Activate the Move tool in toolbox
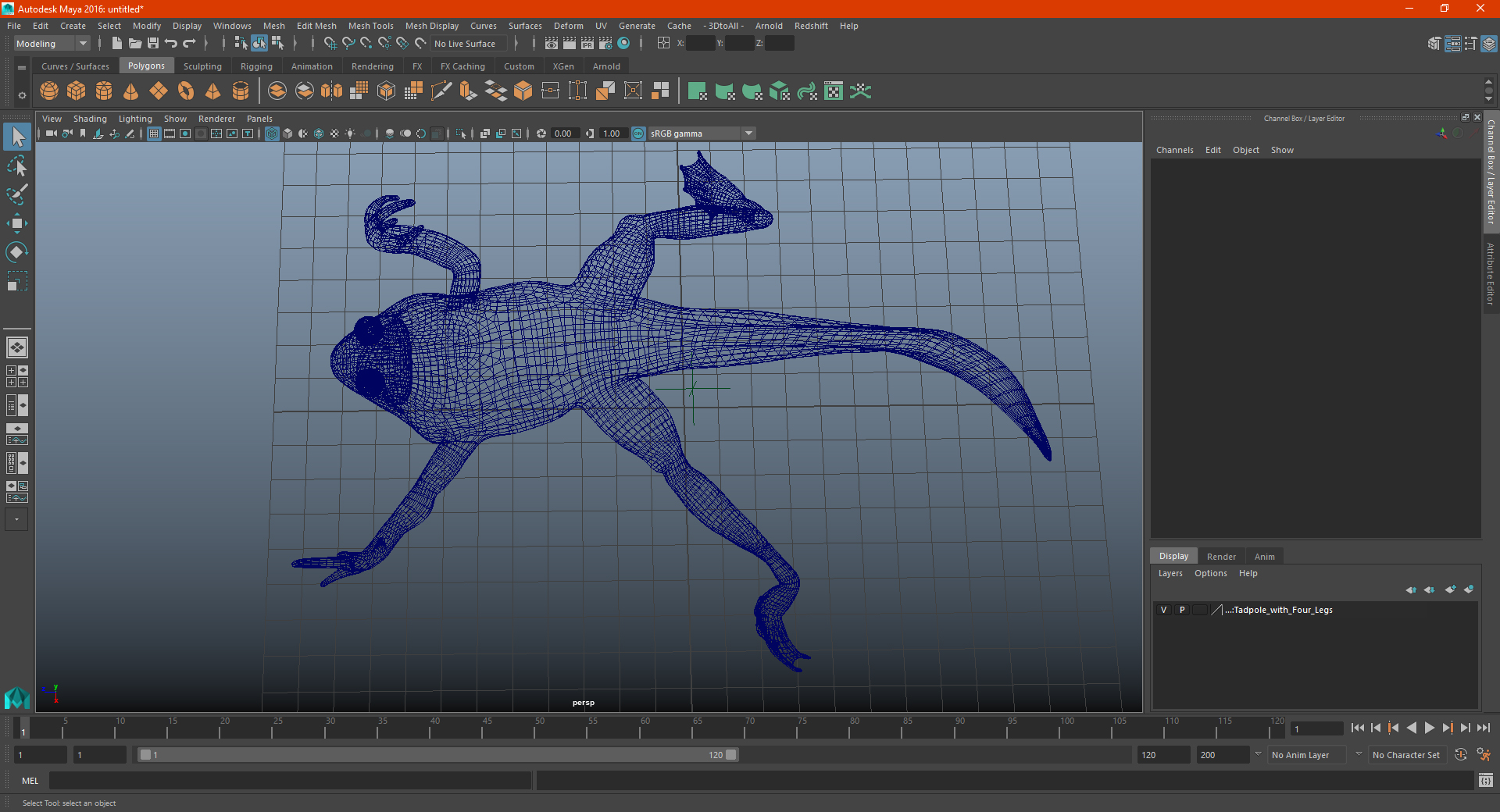The image size is (1500, 812). coord(17,223)
